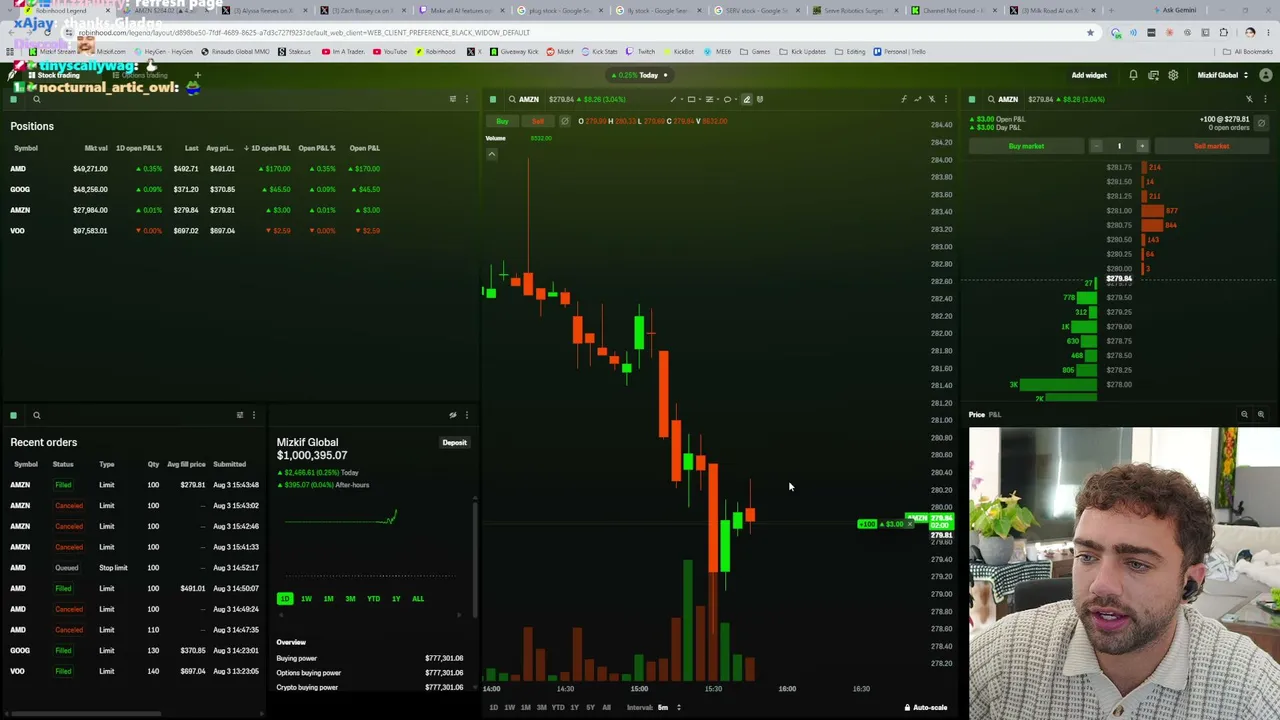
Task: Select the rectangle shape drawing tool
Action: 691,99
